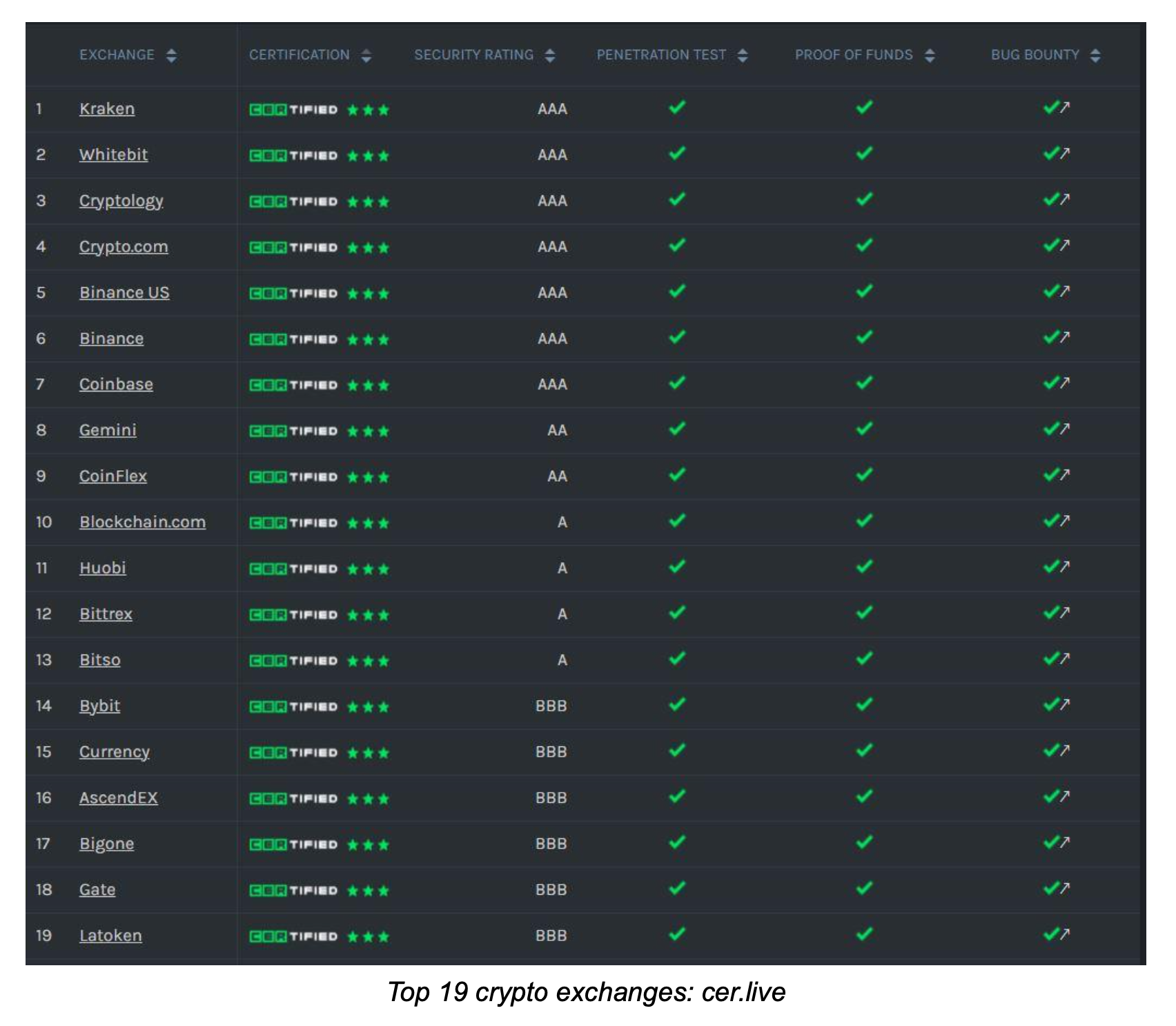Sort by the Penetration Test column arrows
Viewport: 1176px width, 1026px height.
(743, 55)
